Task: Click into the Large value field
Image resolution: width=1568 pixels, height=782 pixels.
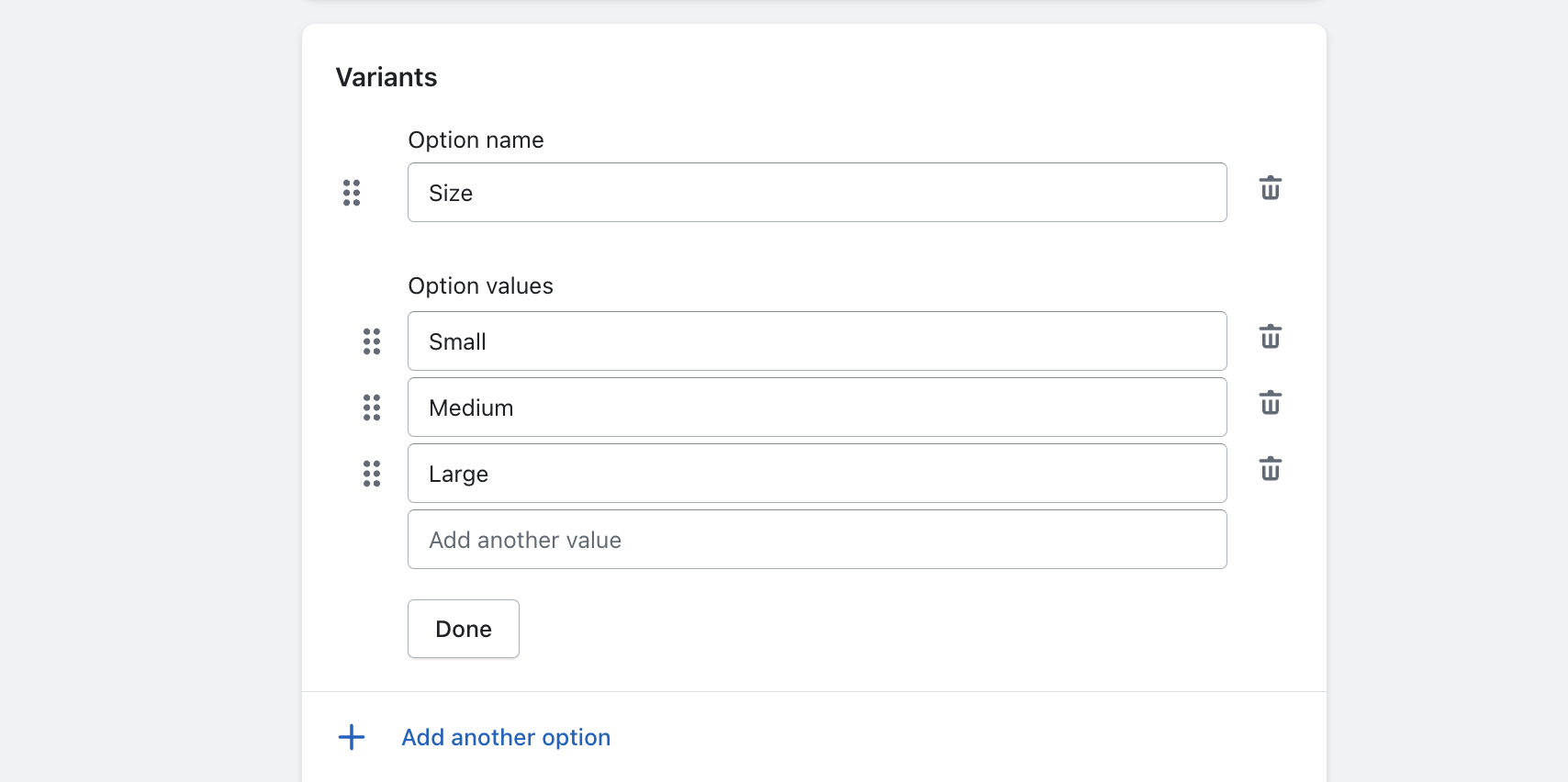Action: pos(817,474)
